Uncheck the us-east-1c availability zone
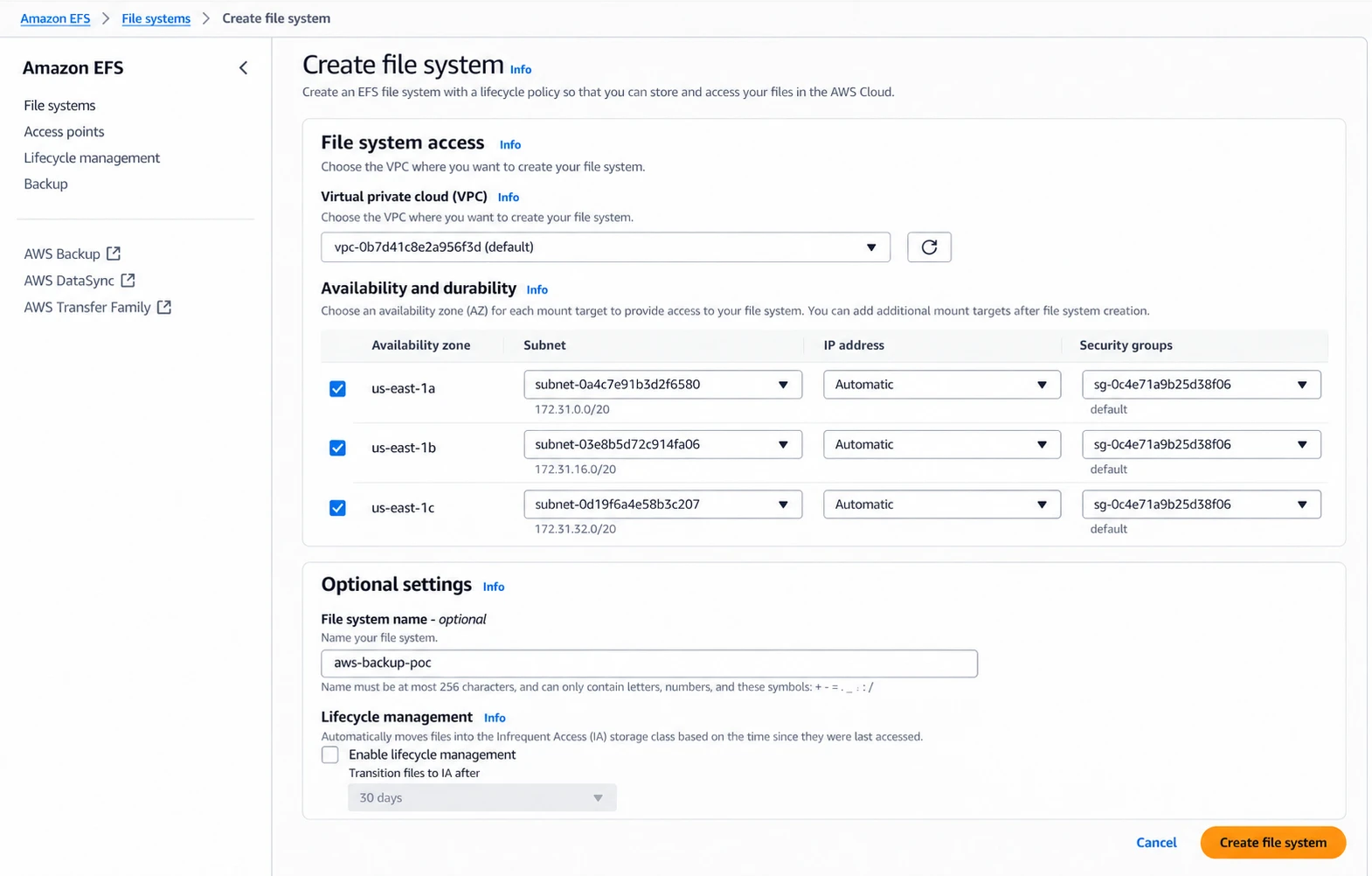The width and height of the screenshot is (1372, 876). pos(337,508)
